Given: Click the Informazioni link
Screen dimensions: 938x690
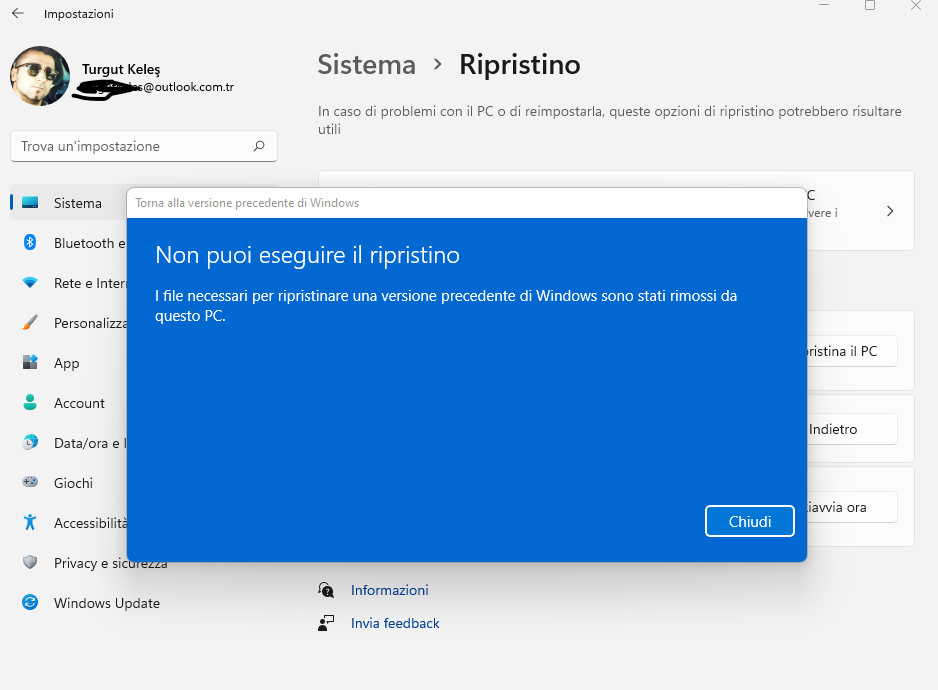Looking at the screenshot, I should (x=389, y=590).
